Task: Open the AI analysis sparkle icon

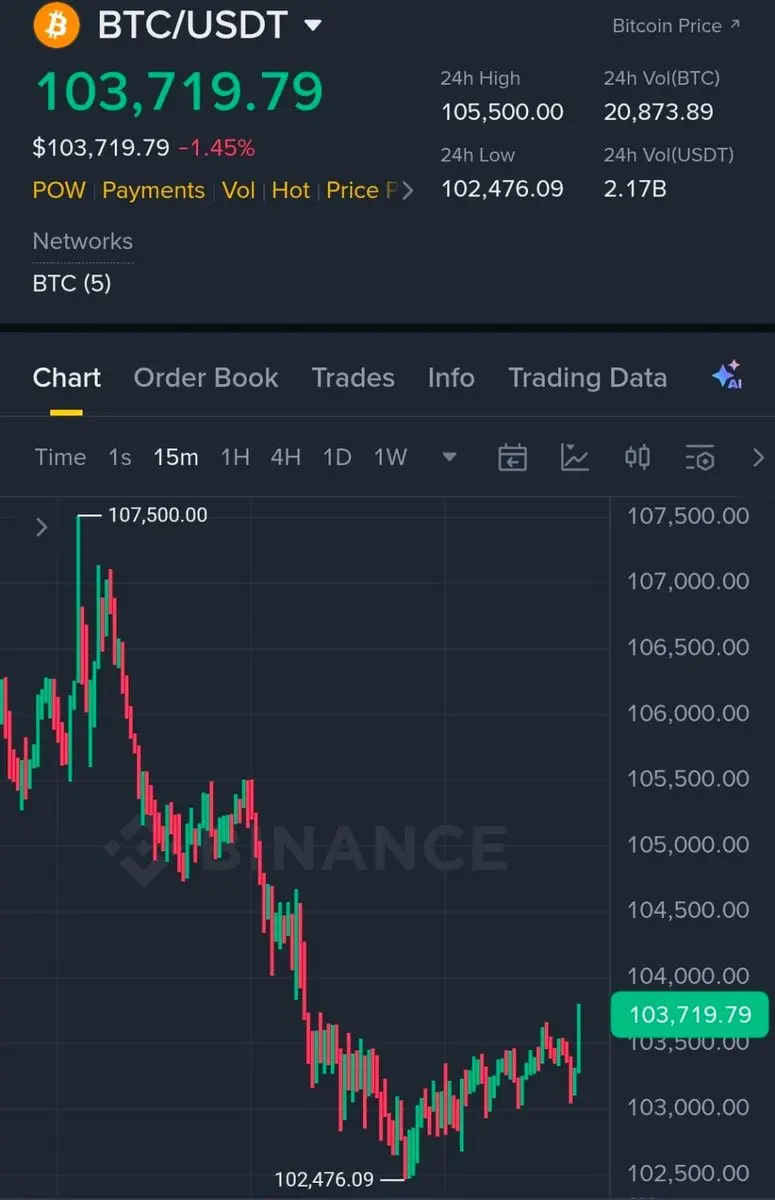Action: (x=727, y=376)
